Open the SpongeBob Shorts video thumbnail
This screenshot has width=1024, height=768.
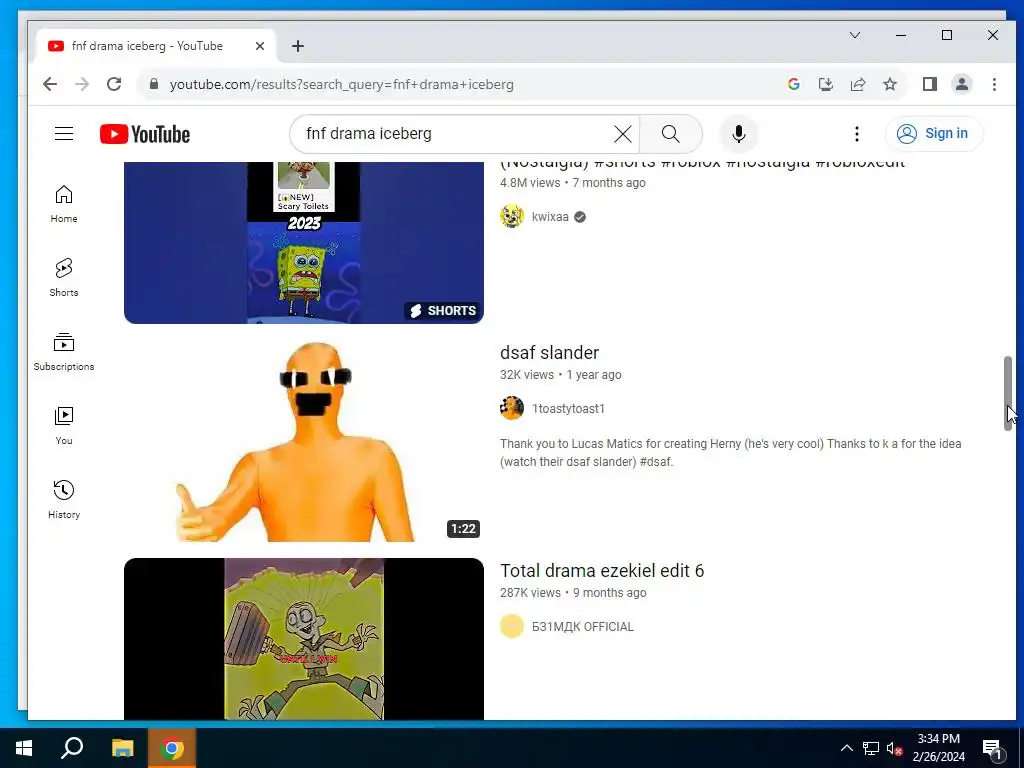click(x=304, y=243)
